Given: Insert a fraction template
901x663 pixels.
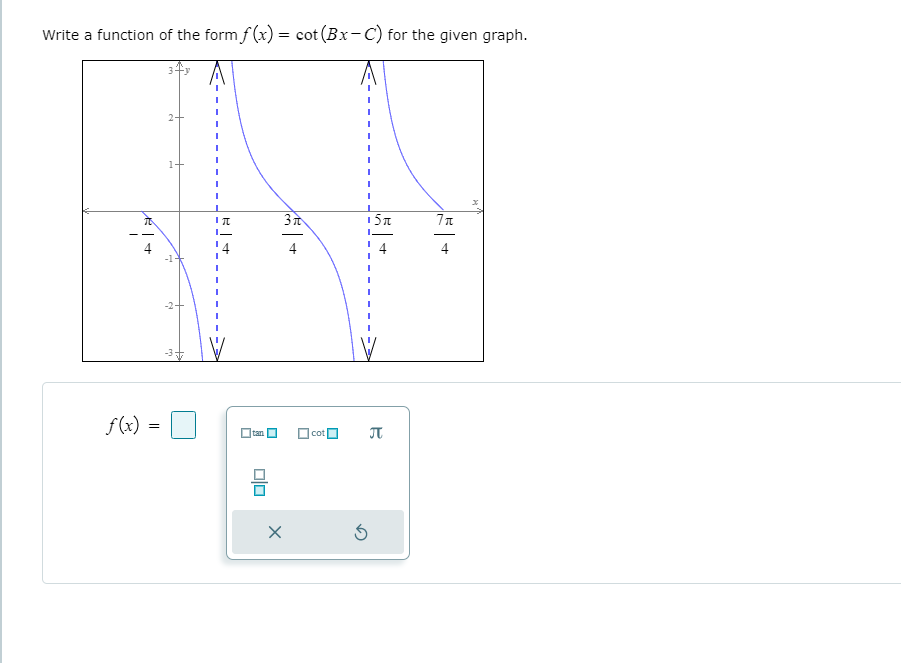Looking at the screenshot, I should pyautogui.click(x=259, y=482).
